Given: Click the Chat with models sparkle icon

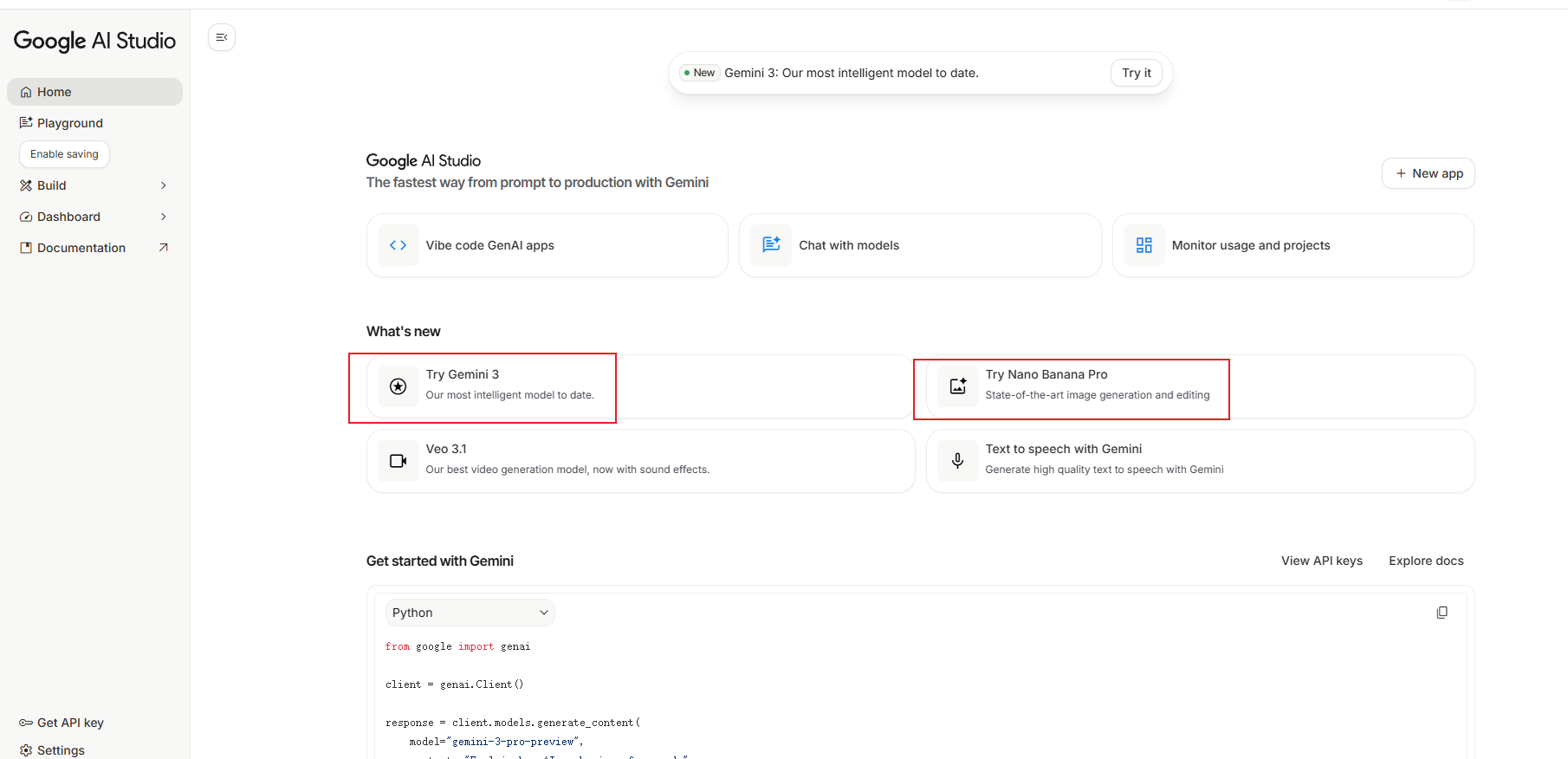Looking at the screenshot, I should coord(771,245).
